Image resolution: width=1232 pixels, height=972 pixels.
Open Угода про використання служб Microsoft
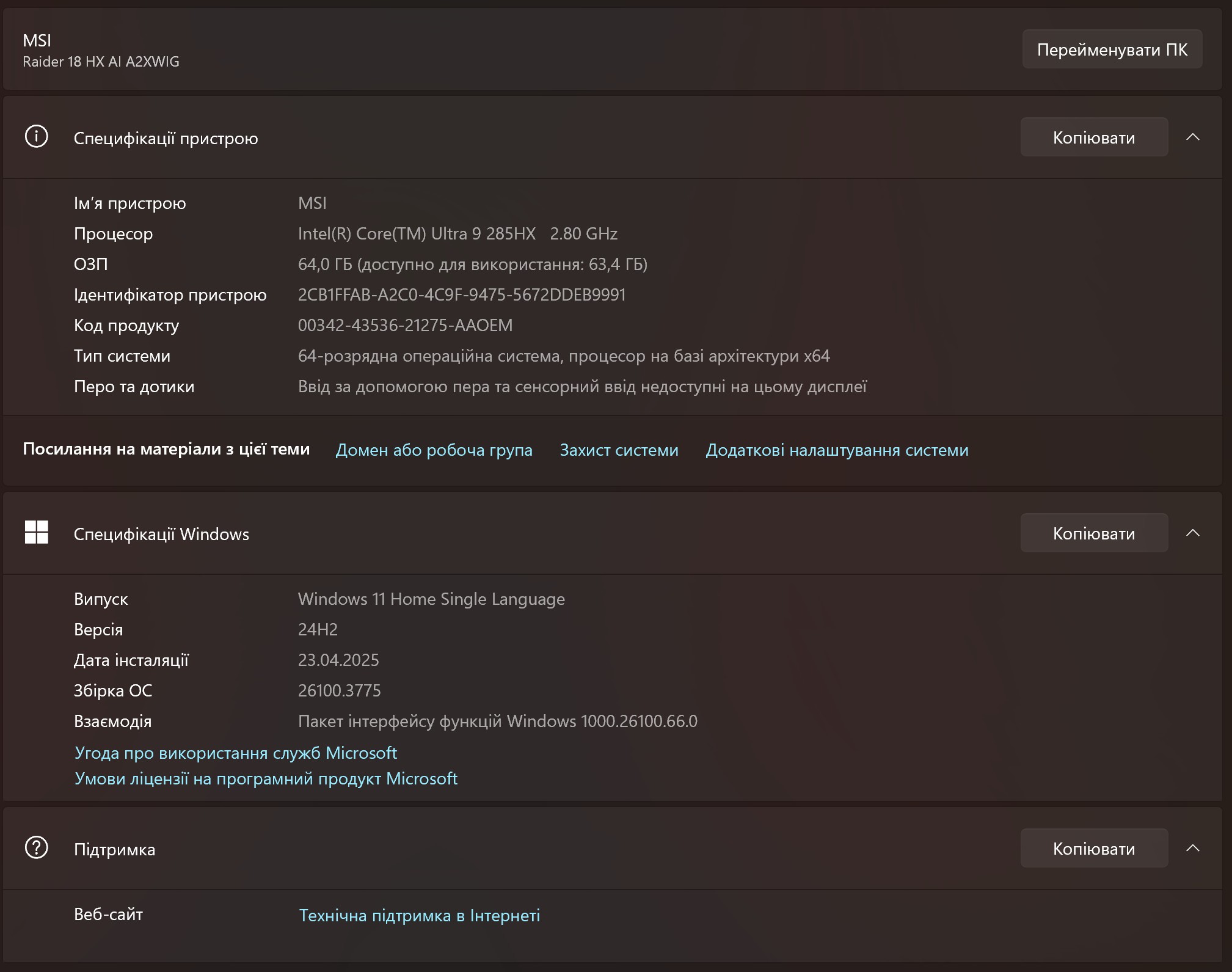coord(236,753)
